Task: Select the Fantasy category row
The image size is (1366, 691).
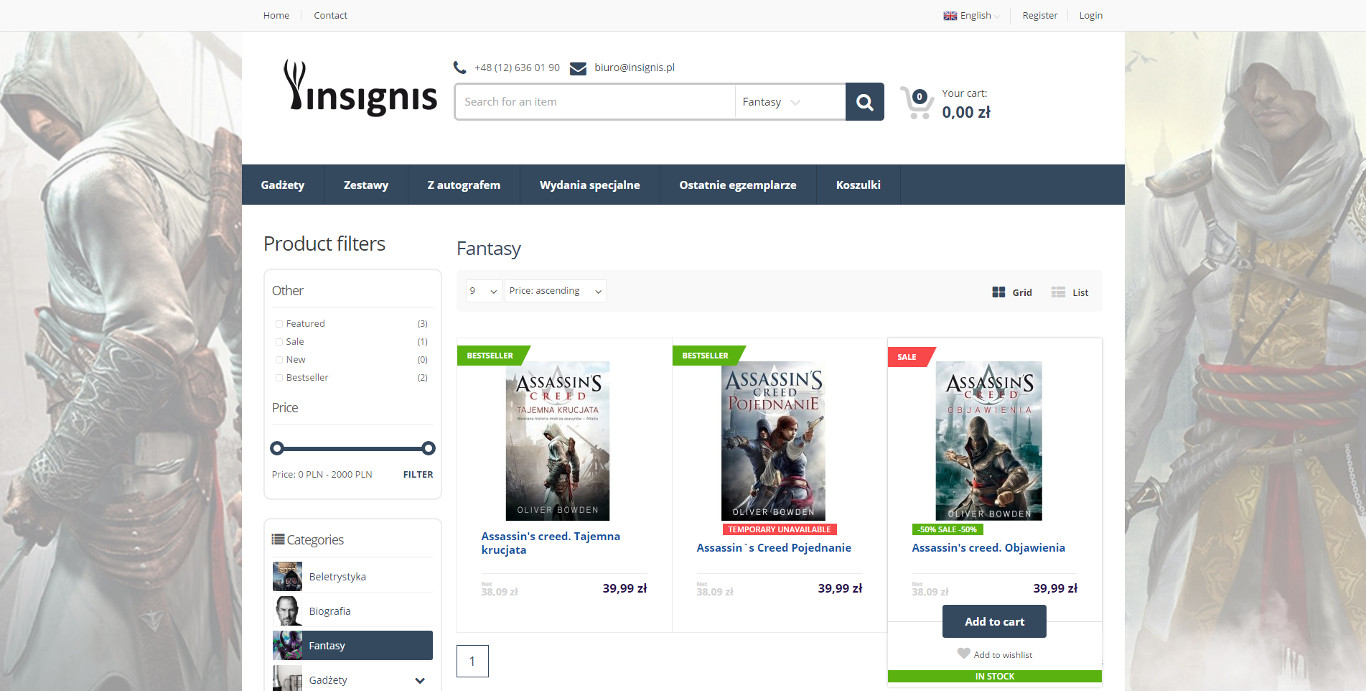Action: coord(353,645)
